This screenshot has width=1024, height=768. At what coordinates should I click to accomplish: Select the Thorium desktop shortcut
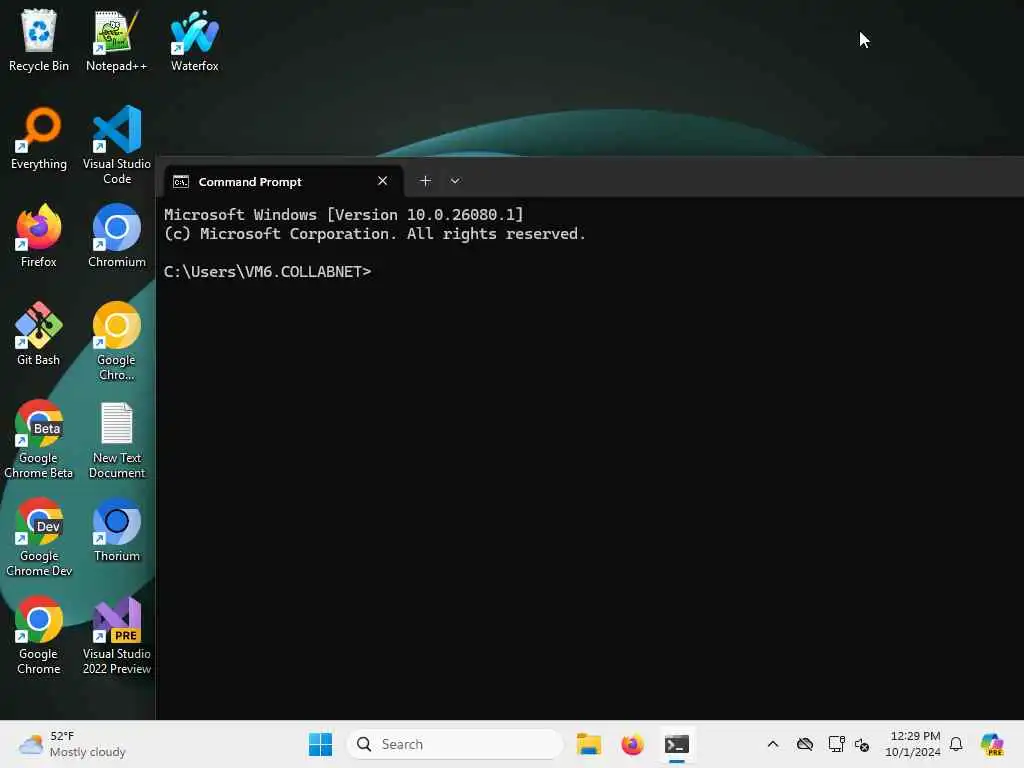tap(117, 530)
